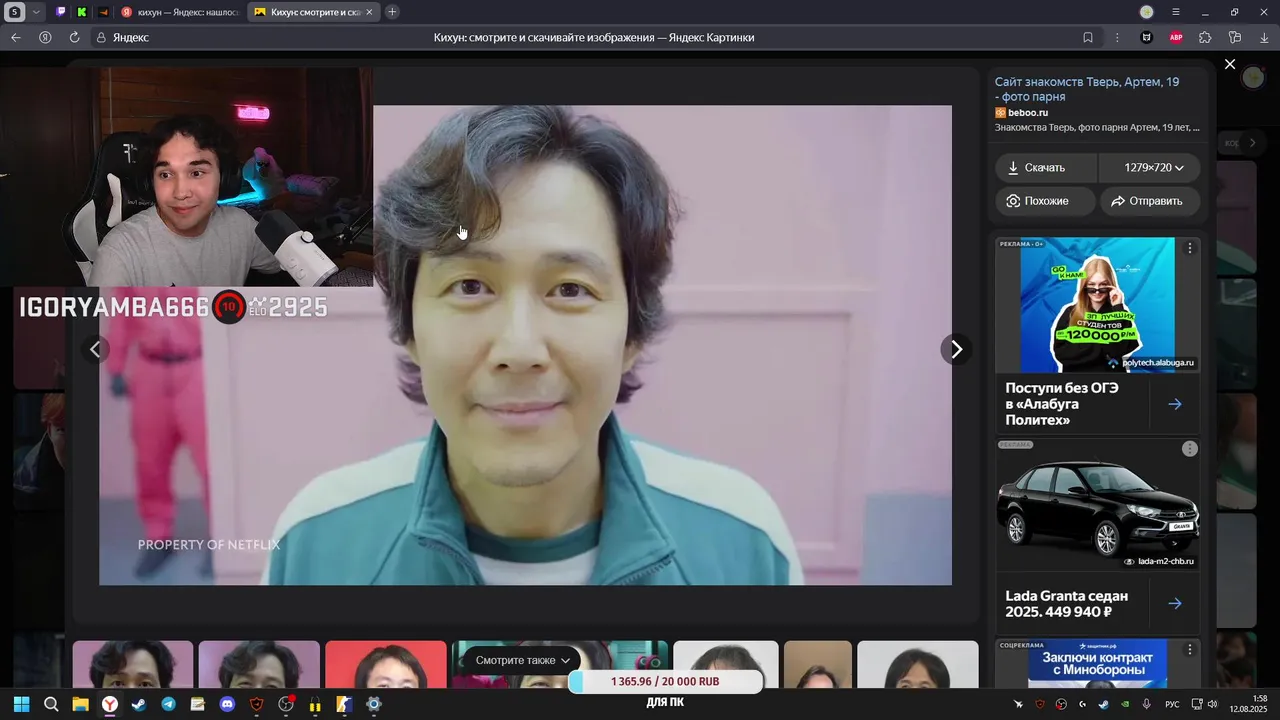Open first related thumbnail in bottom strip
This screenshot has width=1280, height=720.
pos(133,665)
